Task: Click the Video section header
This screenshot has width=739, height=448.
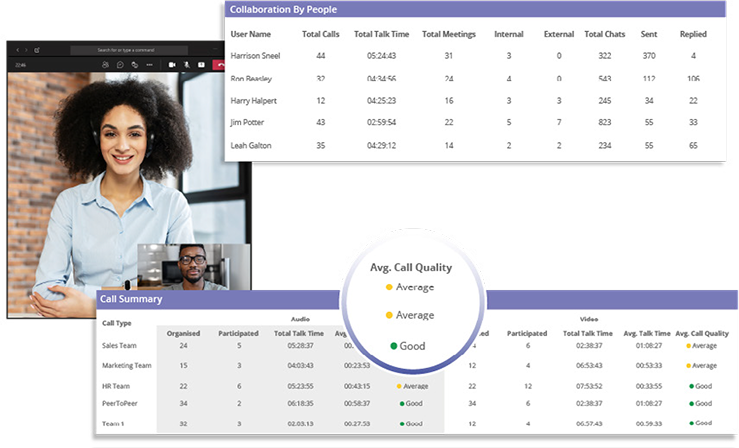Action: click(x=589, y=319)
